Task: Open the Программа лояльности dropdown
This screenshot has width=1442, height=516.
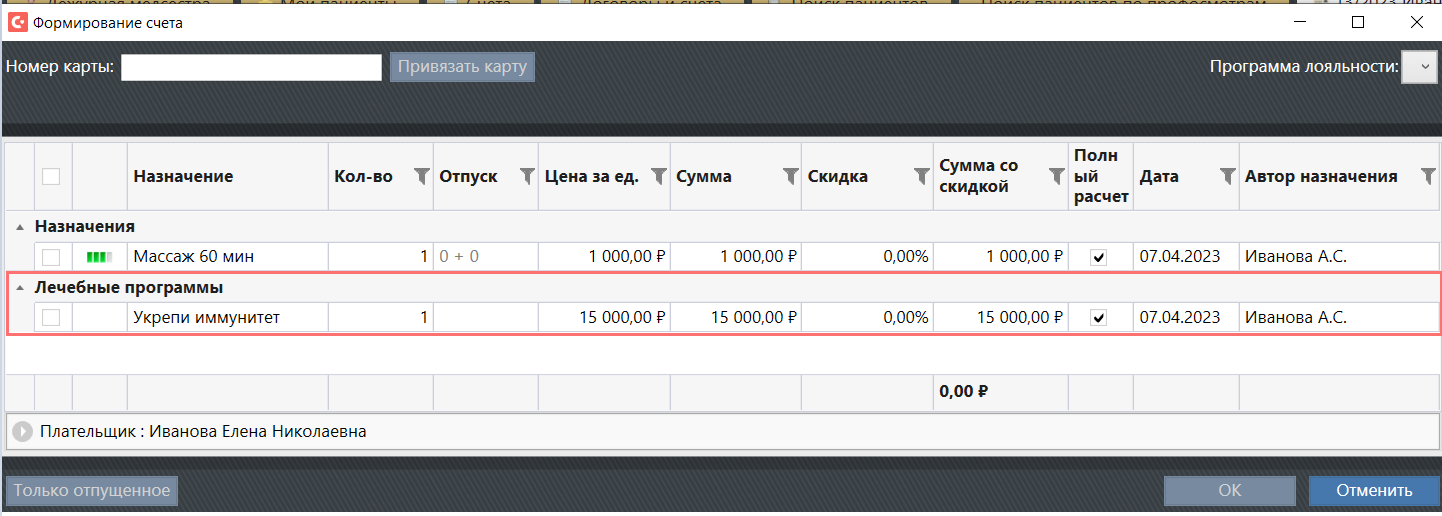Action: tap(1419, 67)
